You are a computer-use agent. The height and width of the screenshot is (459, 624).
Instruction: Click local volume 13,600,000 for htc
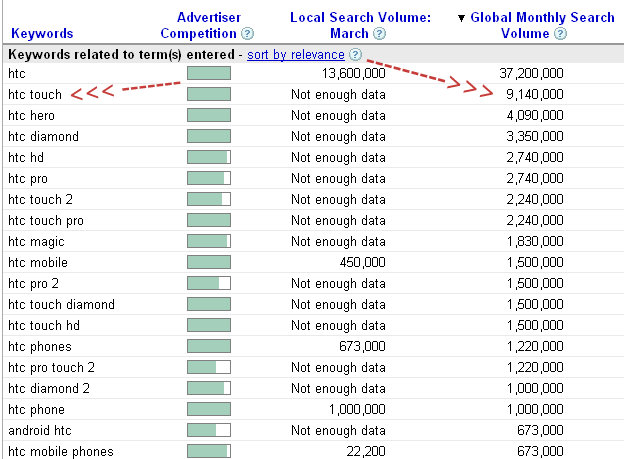coord(353,73)
